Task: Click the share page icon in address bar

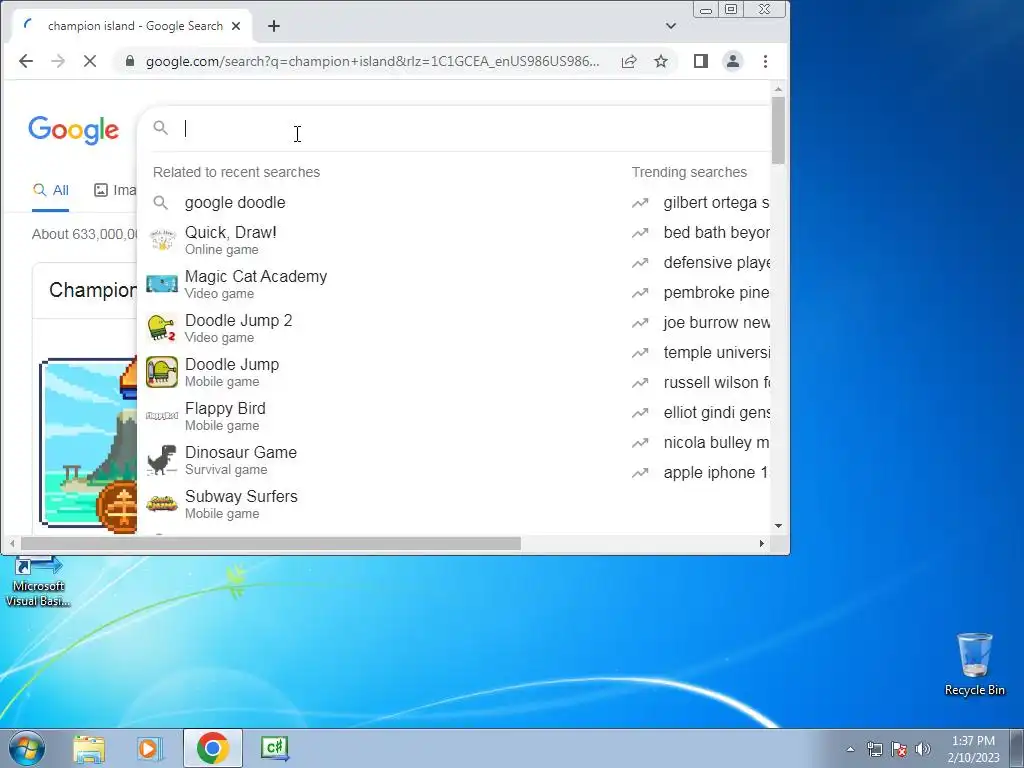Action: pyautogui.click(x=629, y=61)
